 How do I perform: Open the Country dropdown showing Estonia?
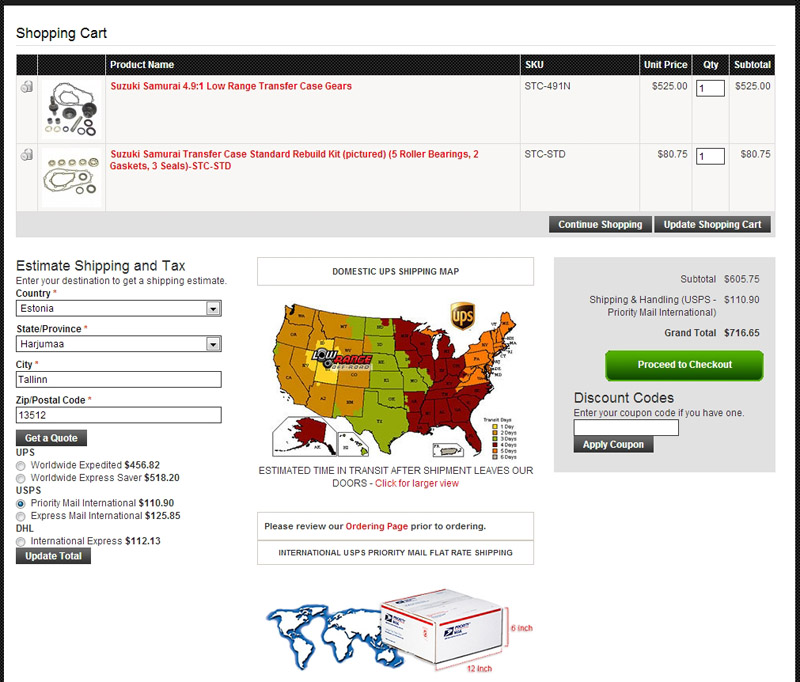(x=118, y=308)
